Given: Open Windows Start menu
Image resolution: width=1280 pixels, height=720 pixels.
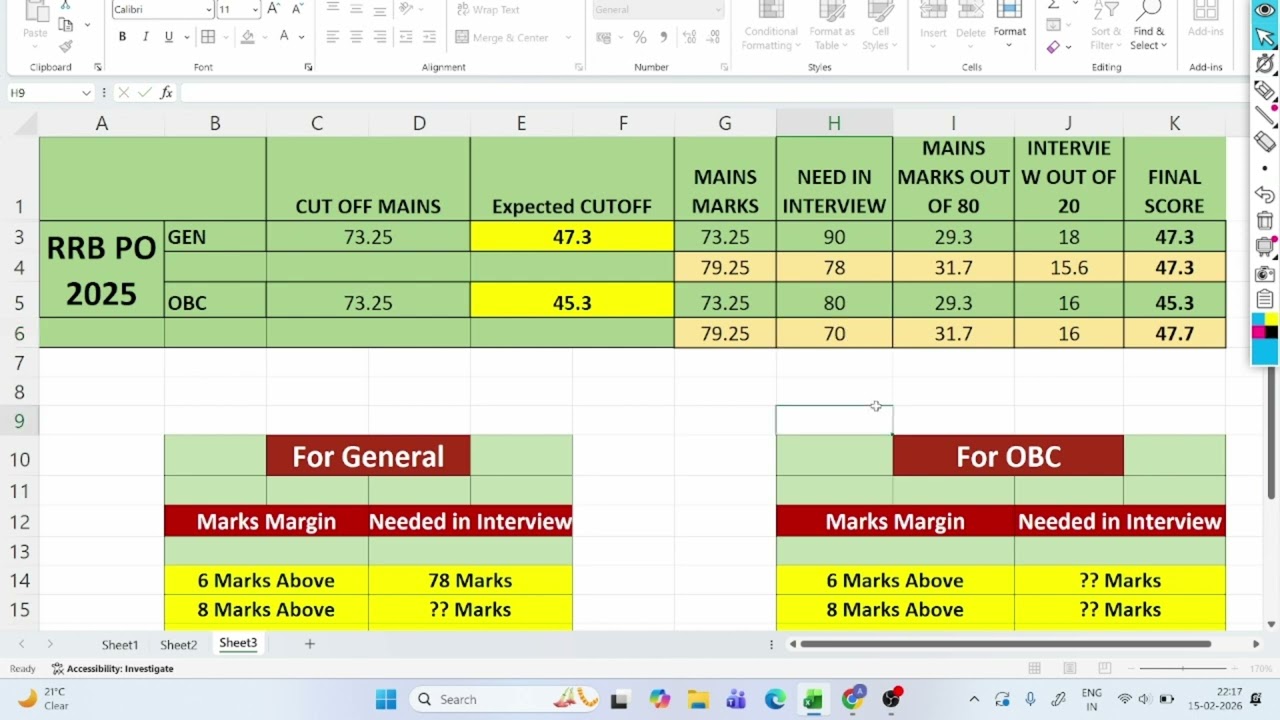Looking at the screenshot, I should (x=386, y=699).
